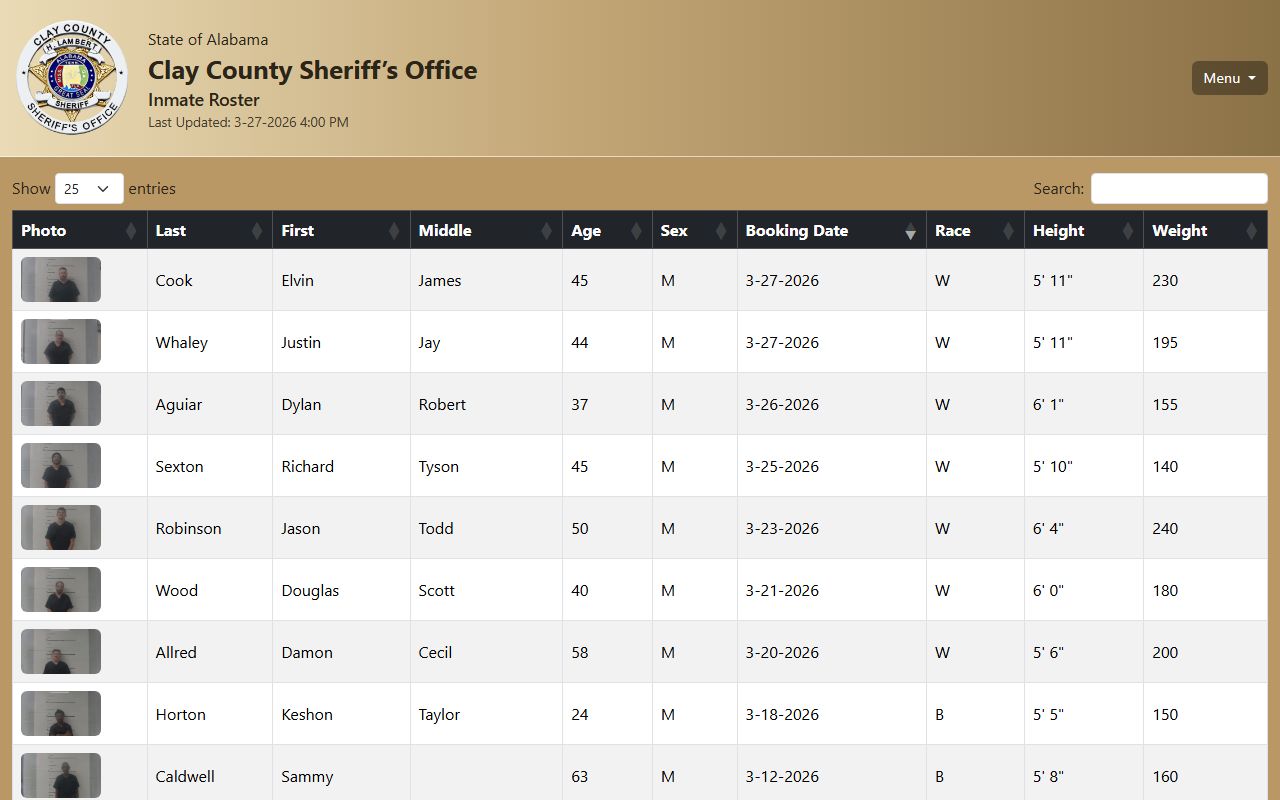Select last name Aguiar
Viewport: 1280px width, 800px height.
click(179, 405)
